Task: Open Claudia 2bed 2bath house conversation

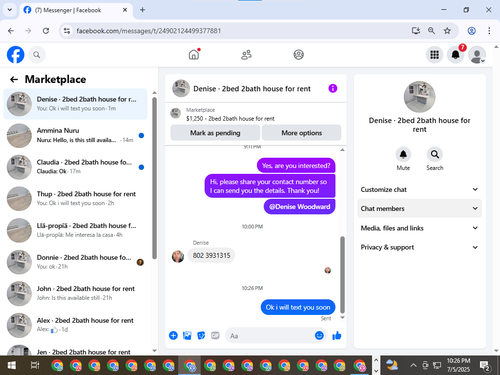Action: [x=75, y=167]
